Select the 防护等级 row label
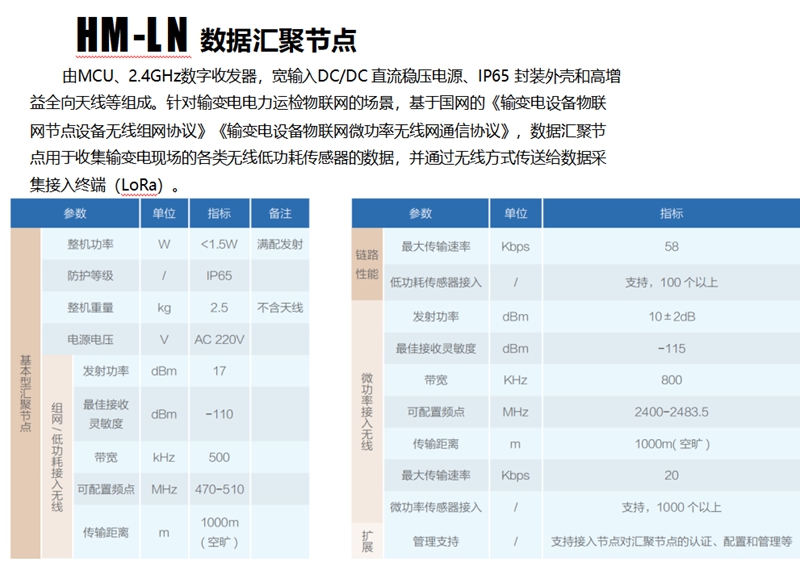 [92, 276]
